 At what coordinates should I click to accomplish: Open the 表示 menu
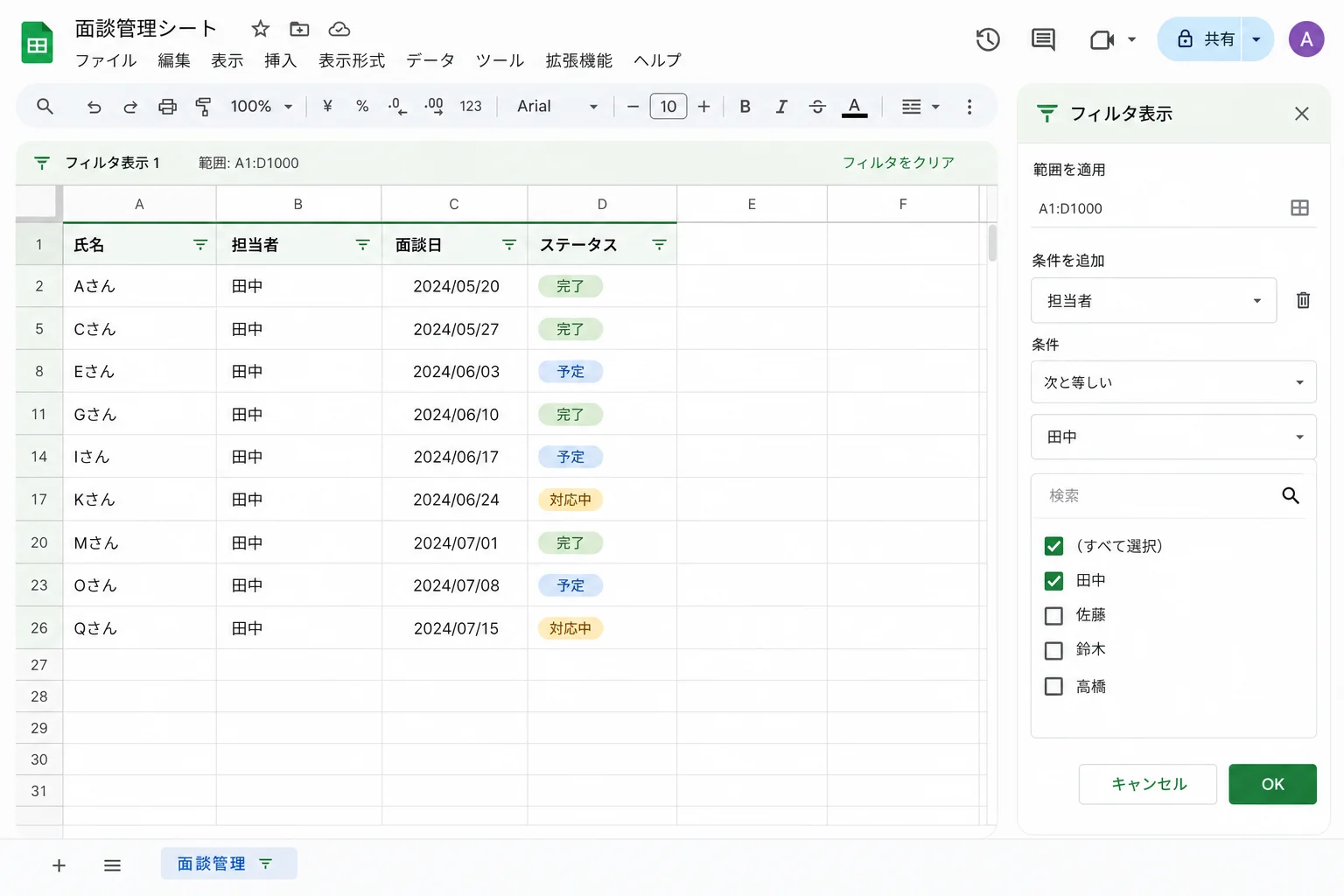[227, 60]
